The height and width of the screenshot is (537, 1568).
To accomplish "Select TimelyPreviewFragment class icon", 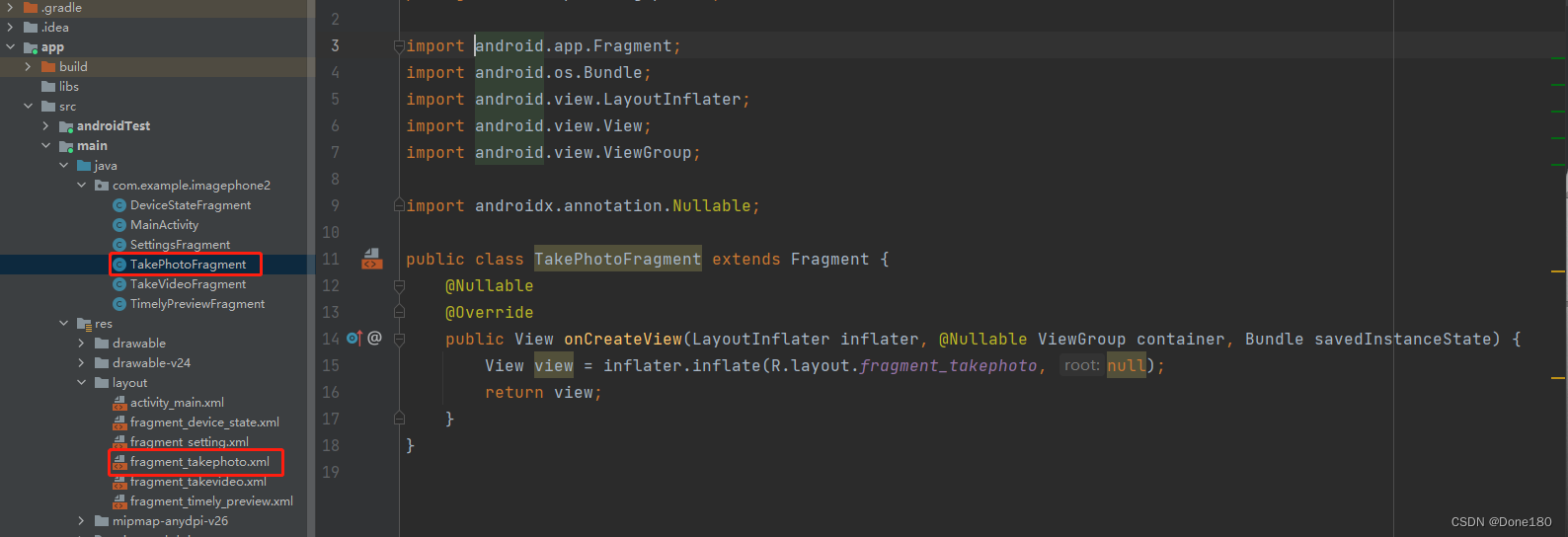I will click(119, 304).
